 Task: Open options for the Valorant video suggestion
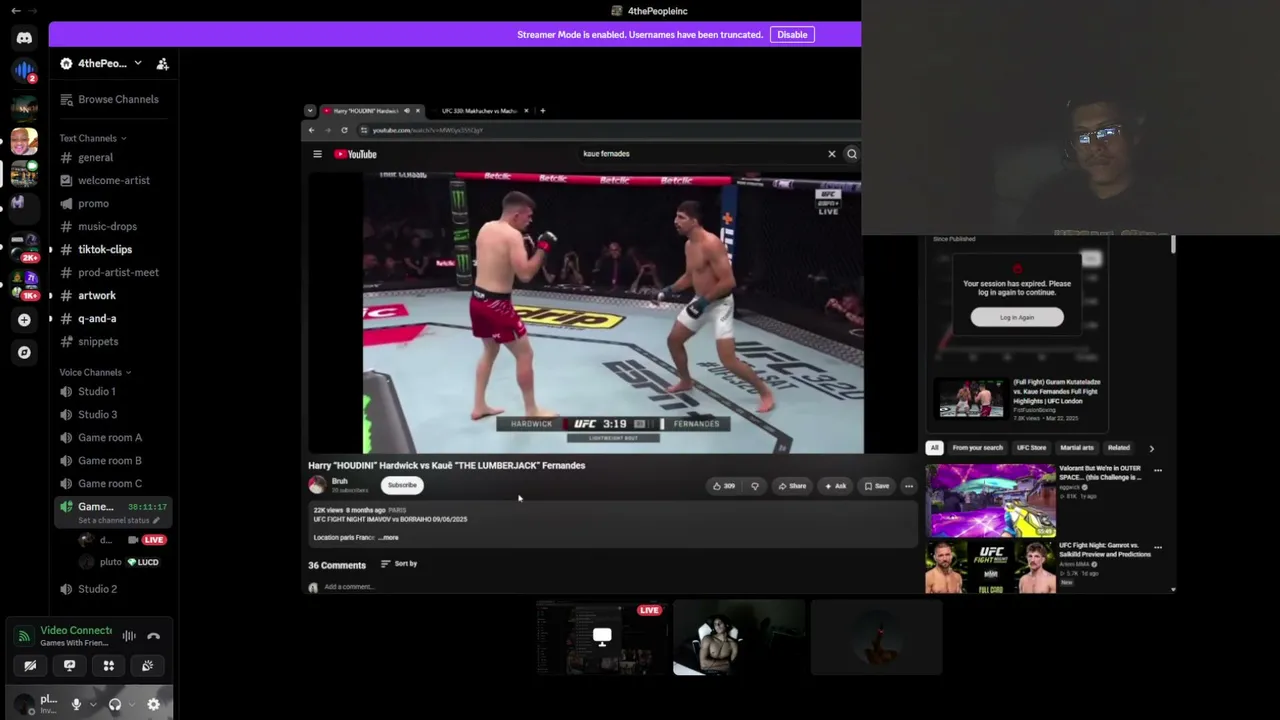pos(1157,470)
